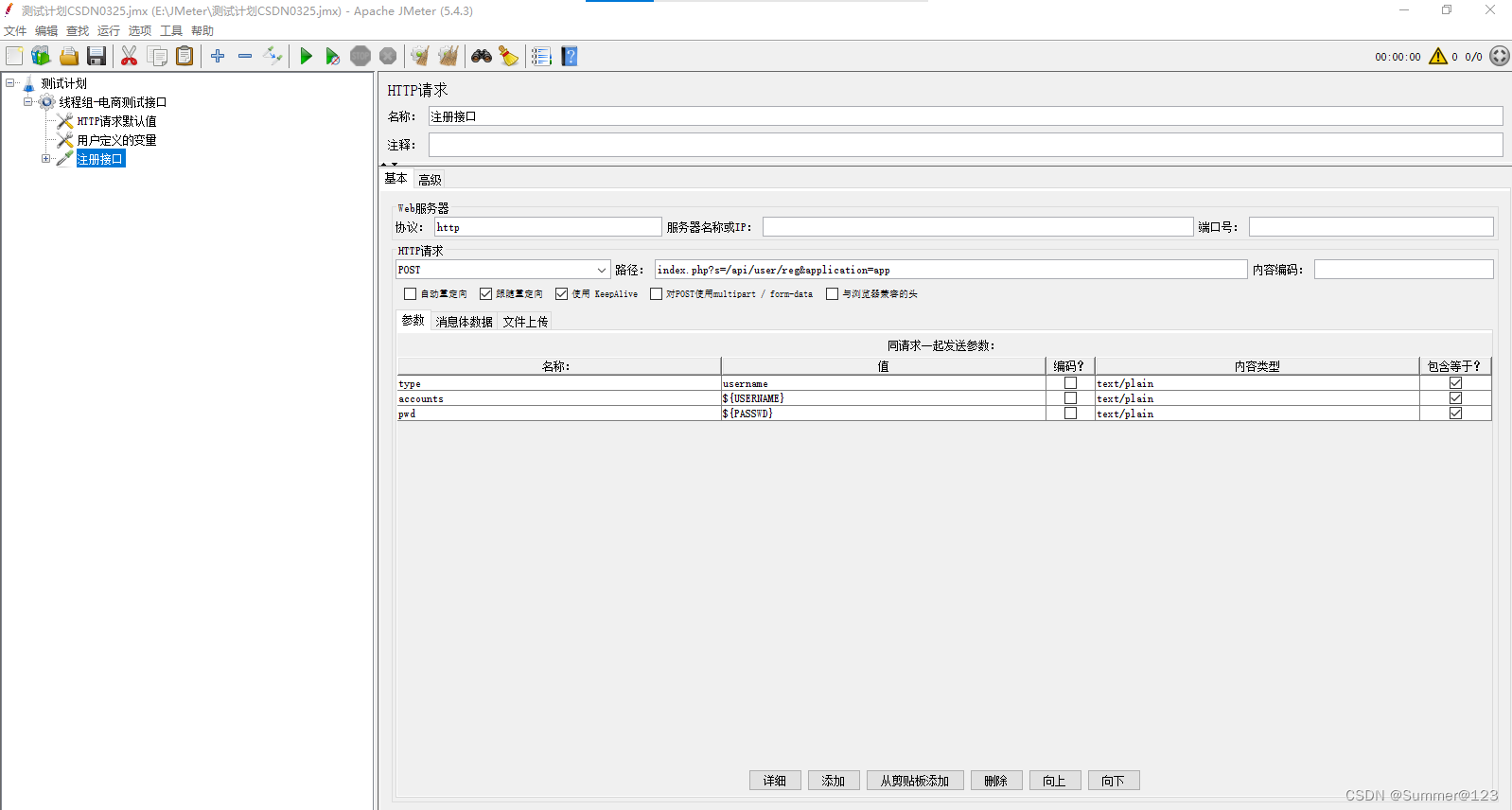The image size is (1512, 810).
Task: Paste from clipboard toolbar icon
Action: click(185, 57)
